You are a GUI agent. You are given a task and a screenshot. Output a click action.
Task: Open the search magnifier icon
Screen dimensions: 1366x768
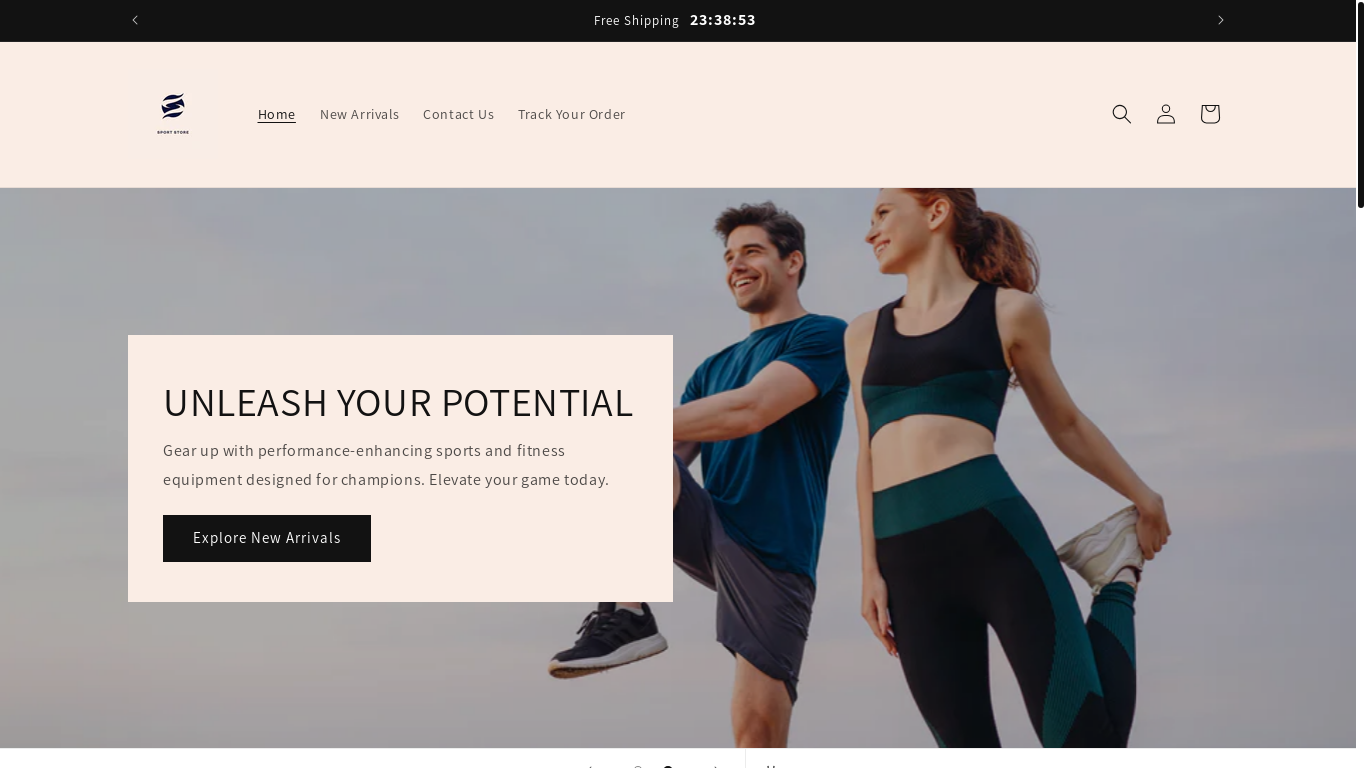(x=1122, y=114)
